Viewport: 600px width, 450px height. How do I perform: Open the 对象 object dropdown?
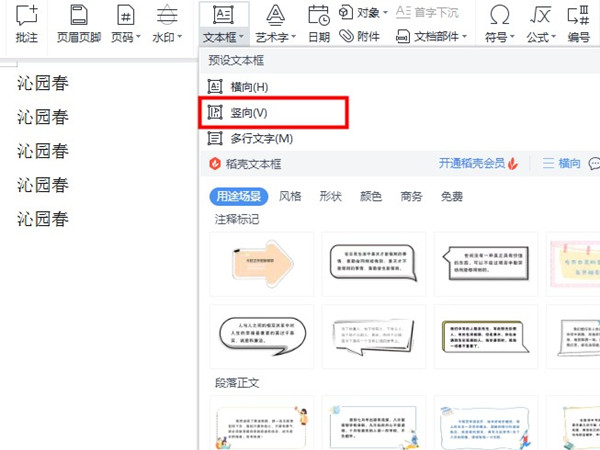[361, 13]
